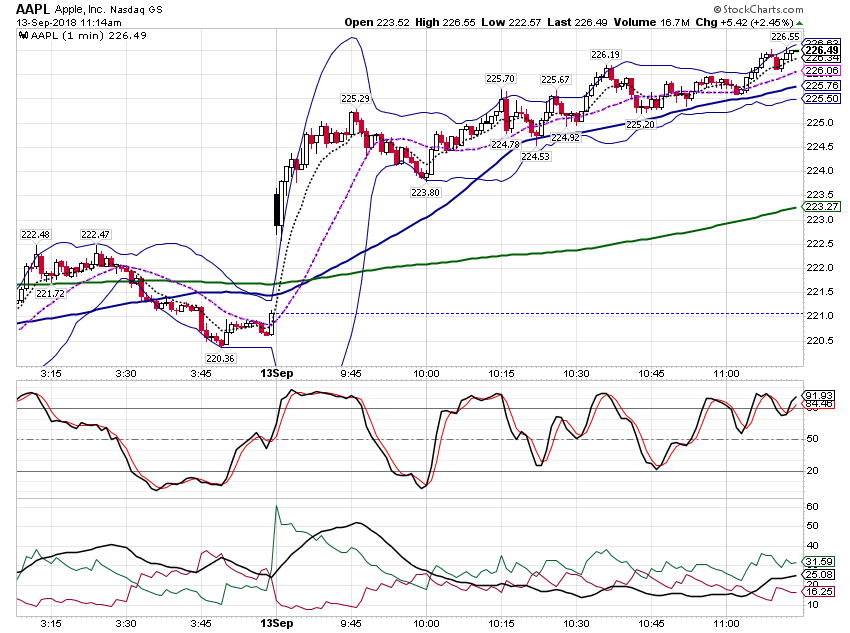Screen dimensions: 850x633
Task: Click the 91.93 stochastic value tag
Action: tap(819, 396)
